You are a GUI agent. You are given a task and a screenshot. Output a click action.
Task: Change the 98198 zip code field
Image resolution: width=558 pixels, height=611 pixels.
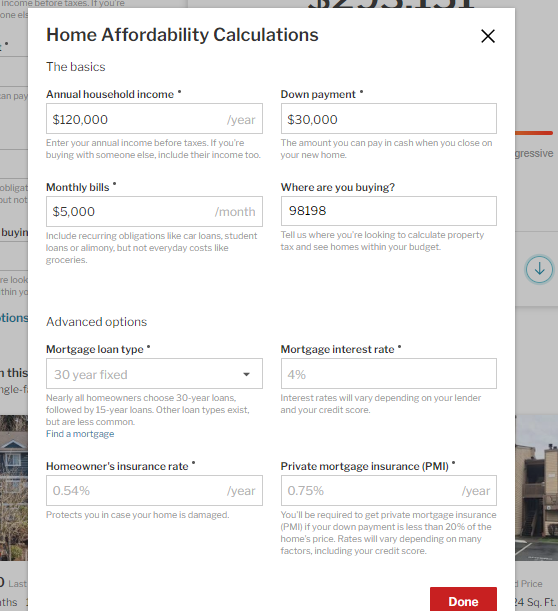pyautogui.click(x=388, y=211)
